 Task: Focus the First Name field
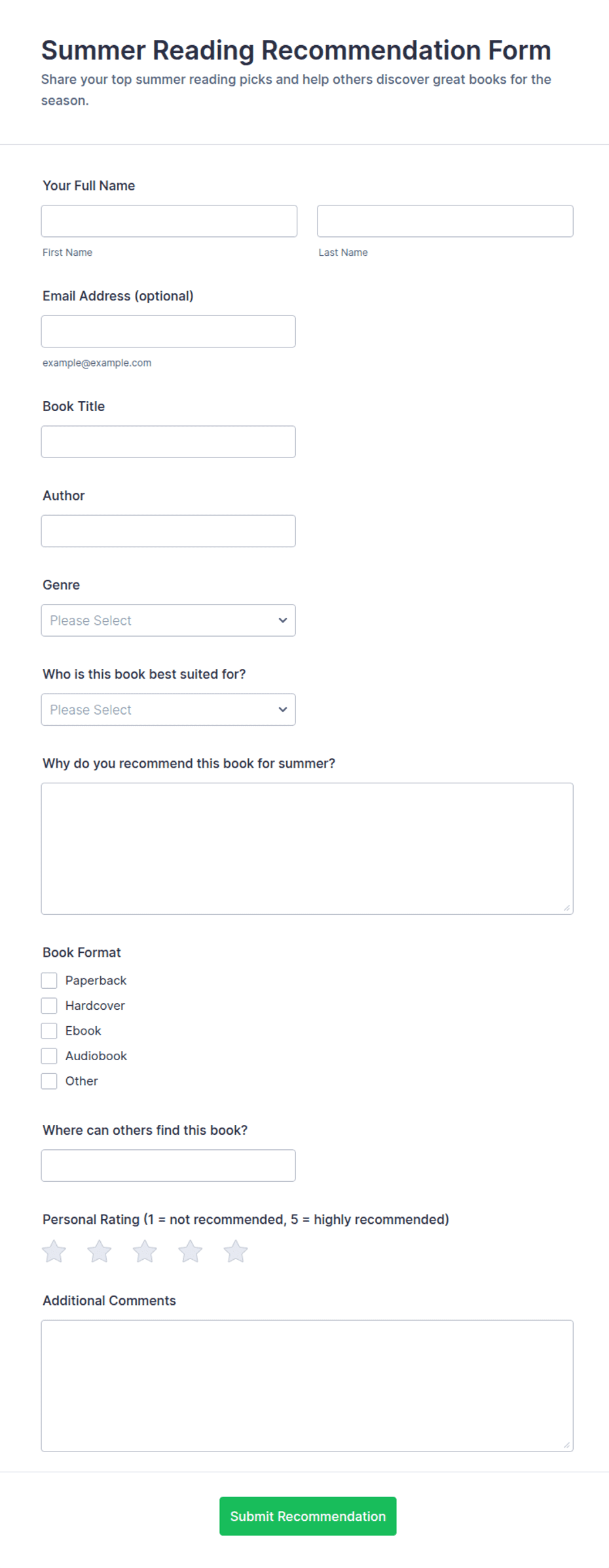[x=169, y=221]
